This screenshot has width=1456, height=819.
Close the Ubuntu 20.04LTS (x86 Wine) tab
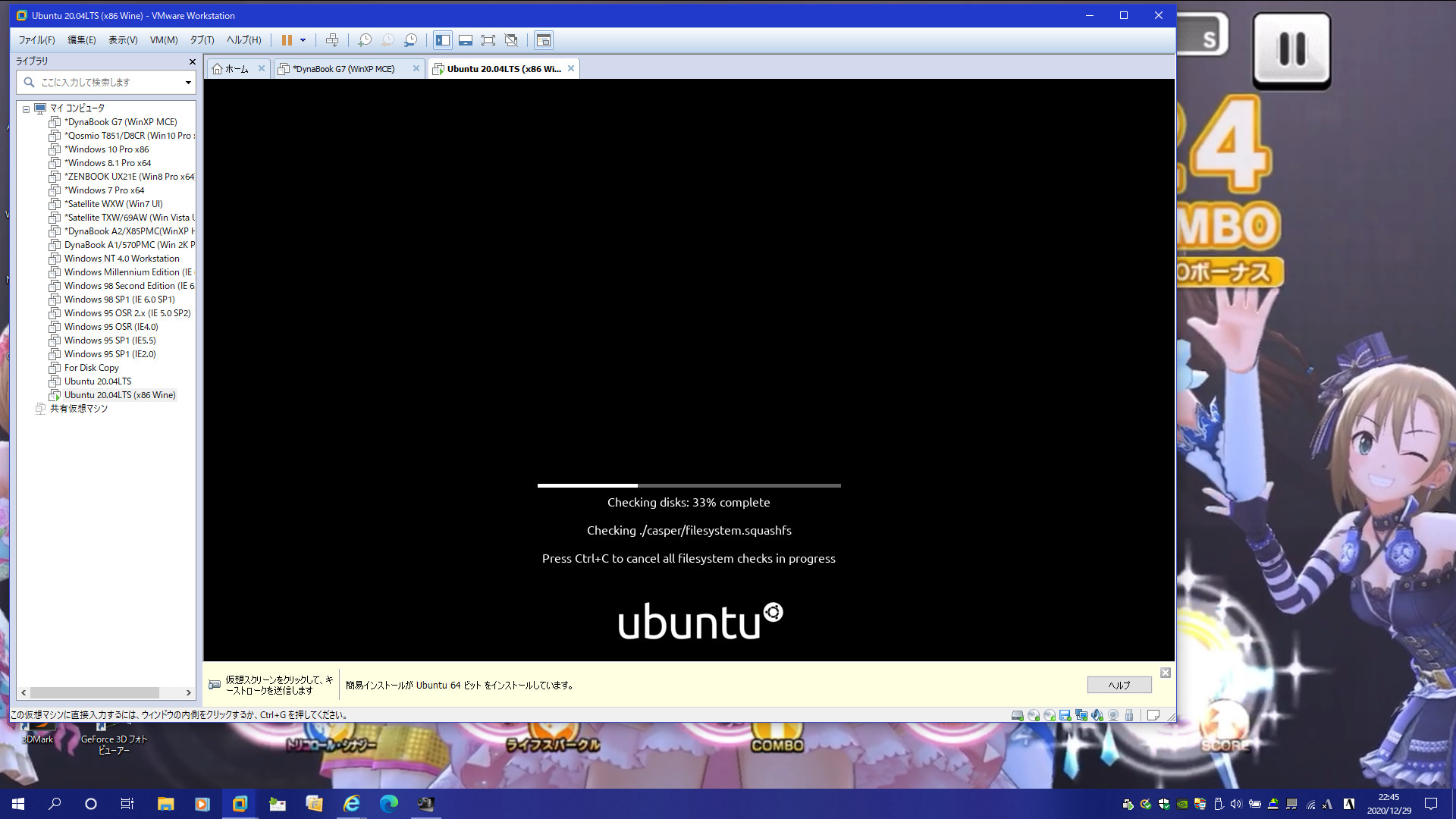pos(571,68)
